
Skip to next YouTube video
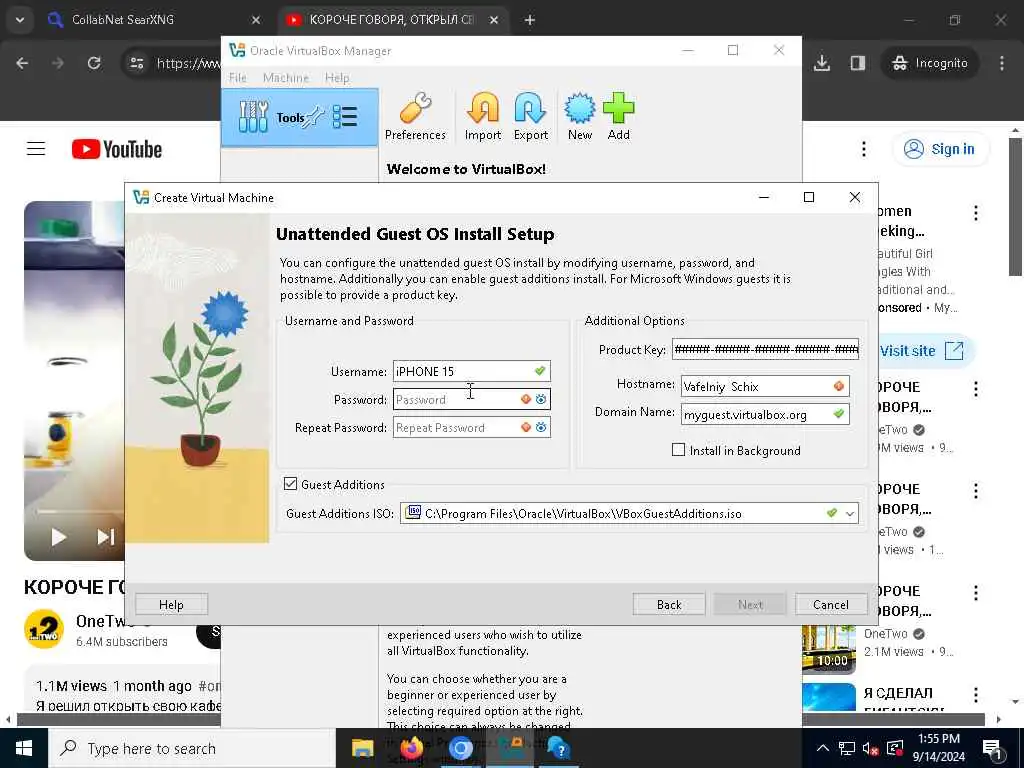click(x=105, y=537)
